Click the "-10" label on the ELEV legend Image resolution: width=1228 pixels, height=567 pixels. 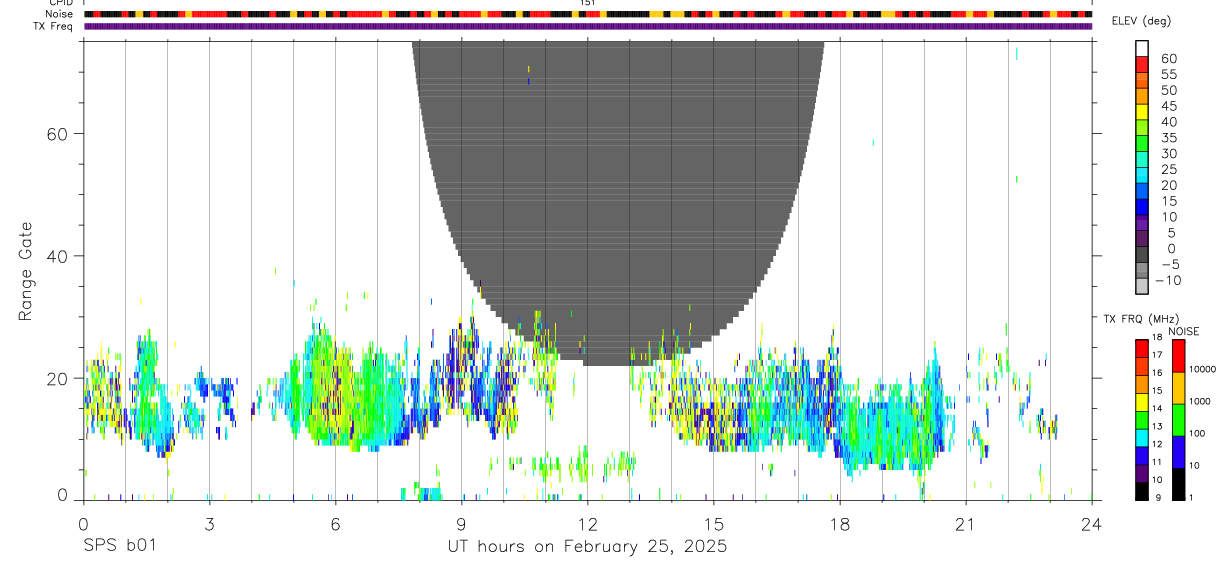point(1166,280)
